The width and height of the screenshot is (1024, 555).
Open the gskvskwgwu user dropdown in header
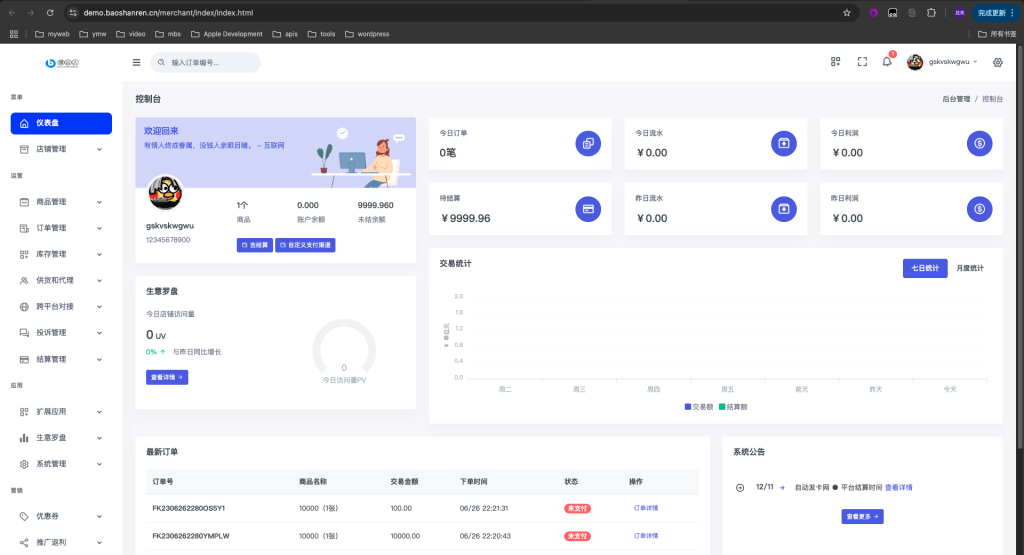click(x=942, y=62)
